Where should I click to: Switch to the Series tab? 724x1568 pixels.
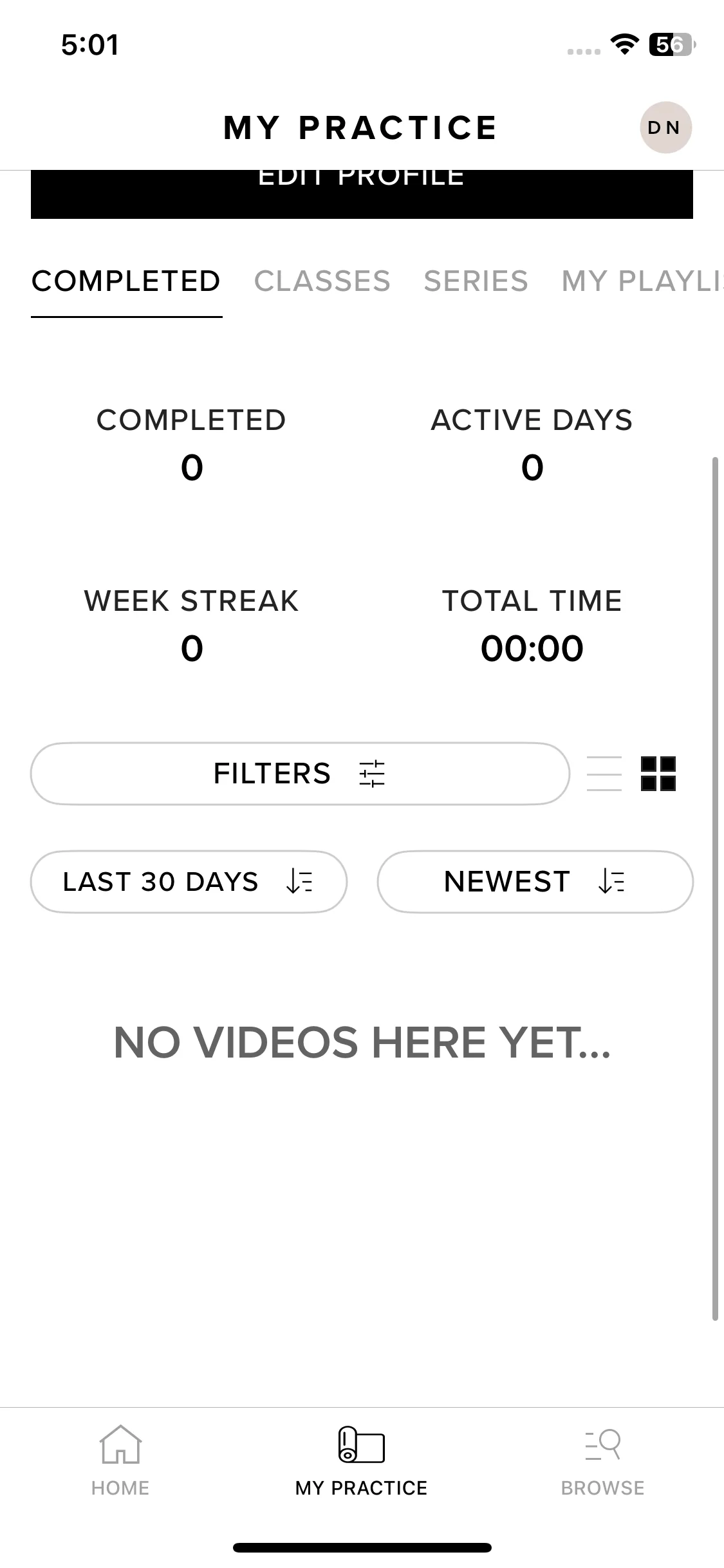coord(476,281)
